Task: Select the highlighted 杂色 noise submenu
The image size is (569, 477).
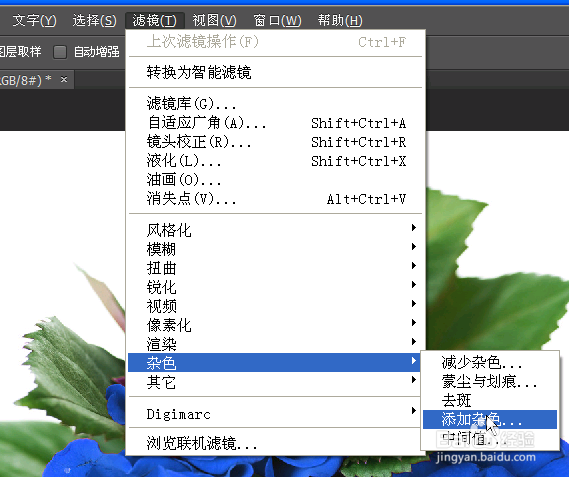Action: [x=275, y=363]
